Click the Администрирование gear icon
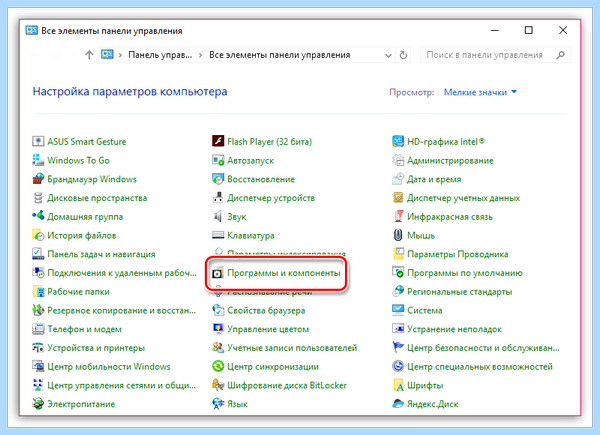600x435 pixels. pyautogui.click(x=398, y=160)
